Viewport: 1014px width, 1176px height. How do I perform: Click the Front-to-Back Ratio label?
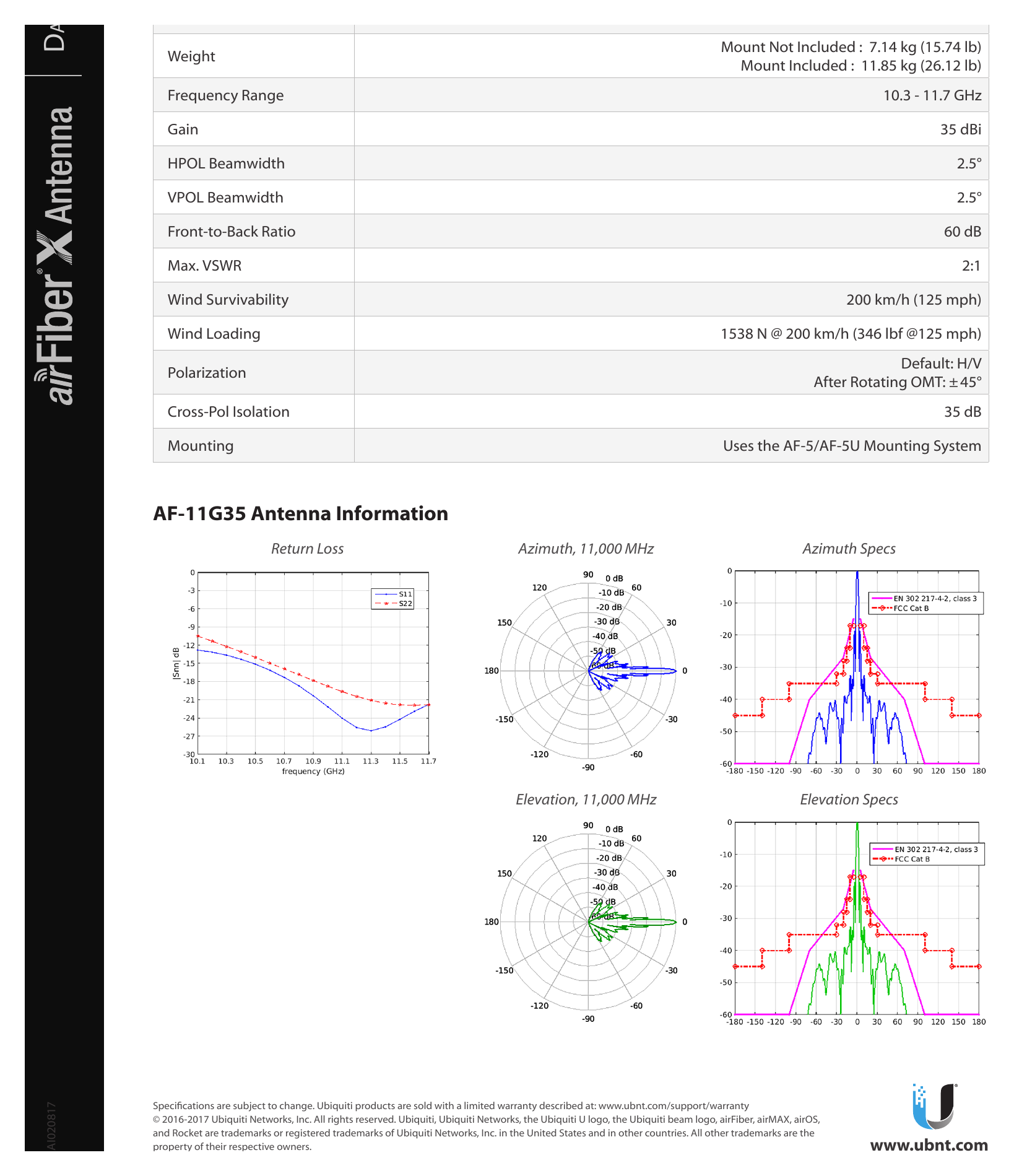click(232, 232)
